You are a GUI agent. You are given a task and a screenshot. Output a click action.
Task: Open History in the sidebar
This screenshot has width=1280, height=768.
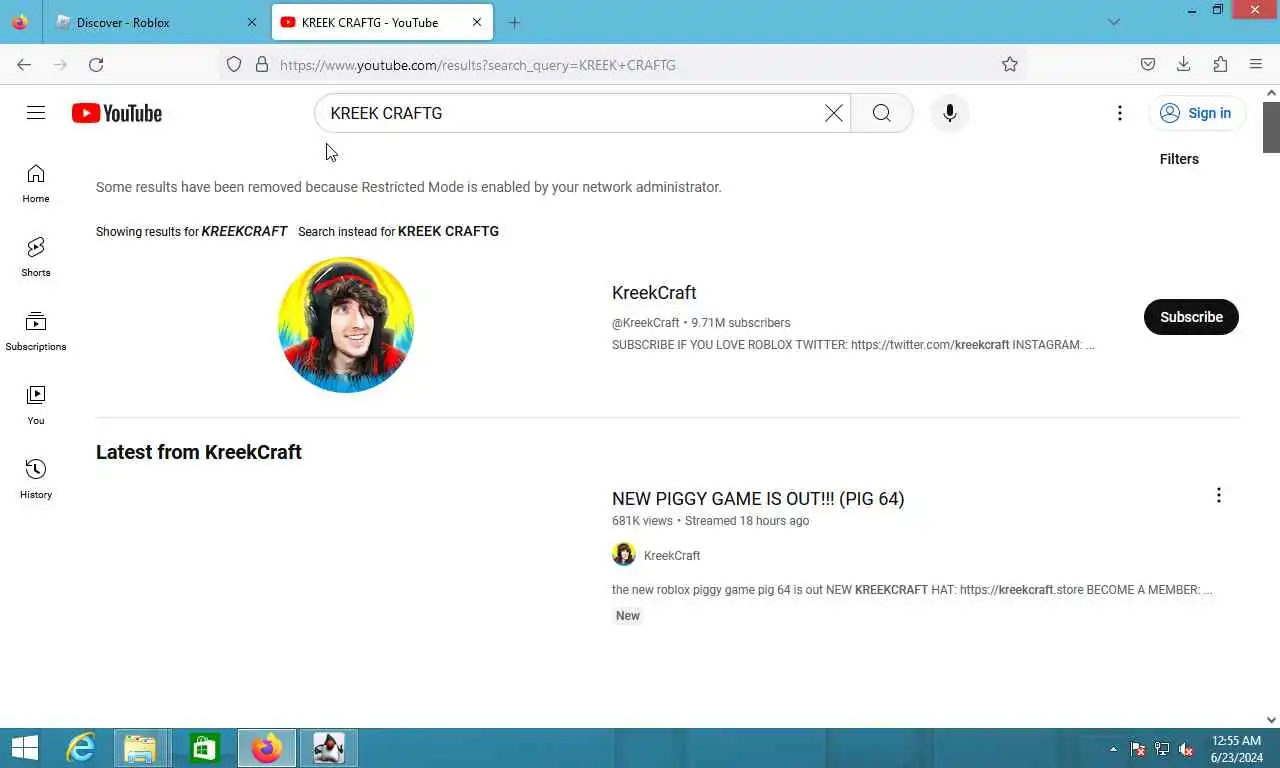(x=36, y=480)
